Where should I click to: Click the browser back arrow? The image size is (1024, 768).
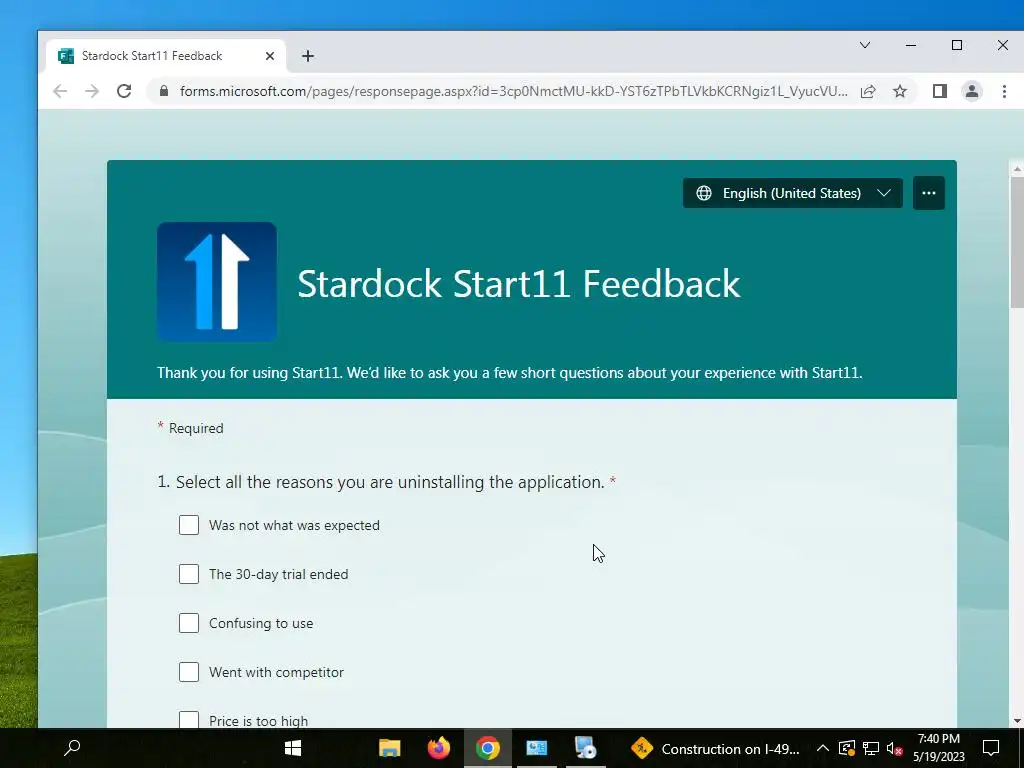[x=60, y=91]
